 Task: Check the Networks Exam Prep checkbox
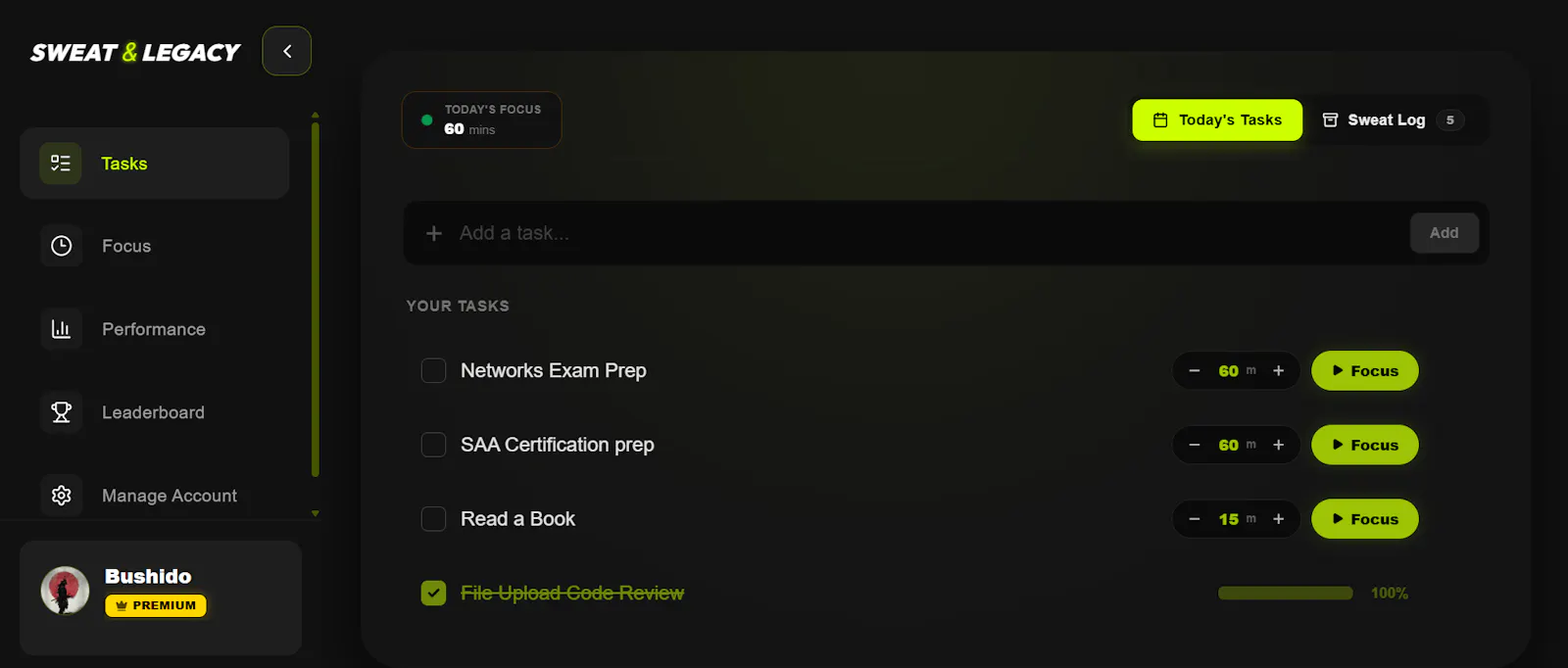433,370
